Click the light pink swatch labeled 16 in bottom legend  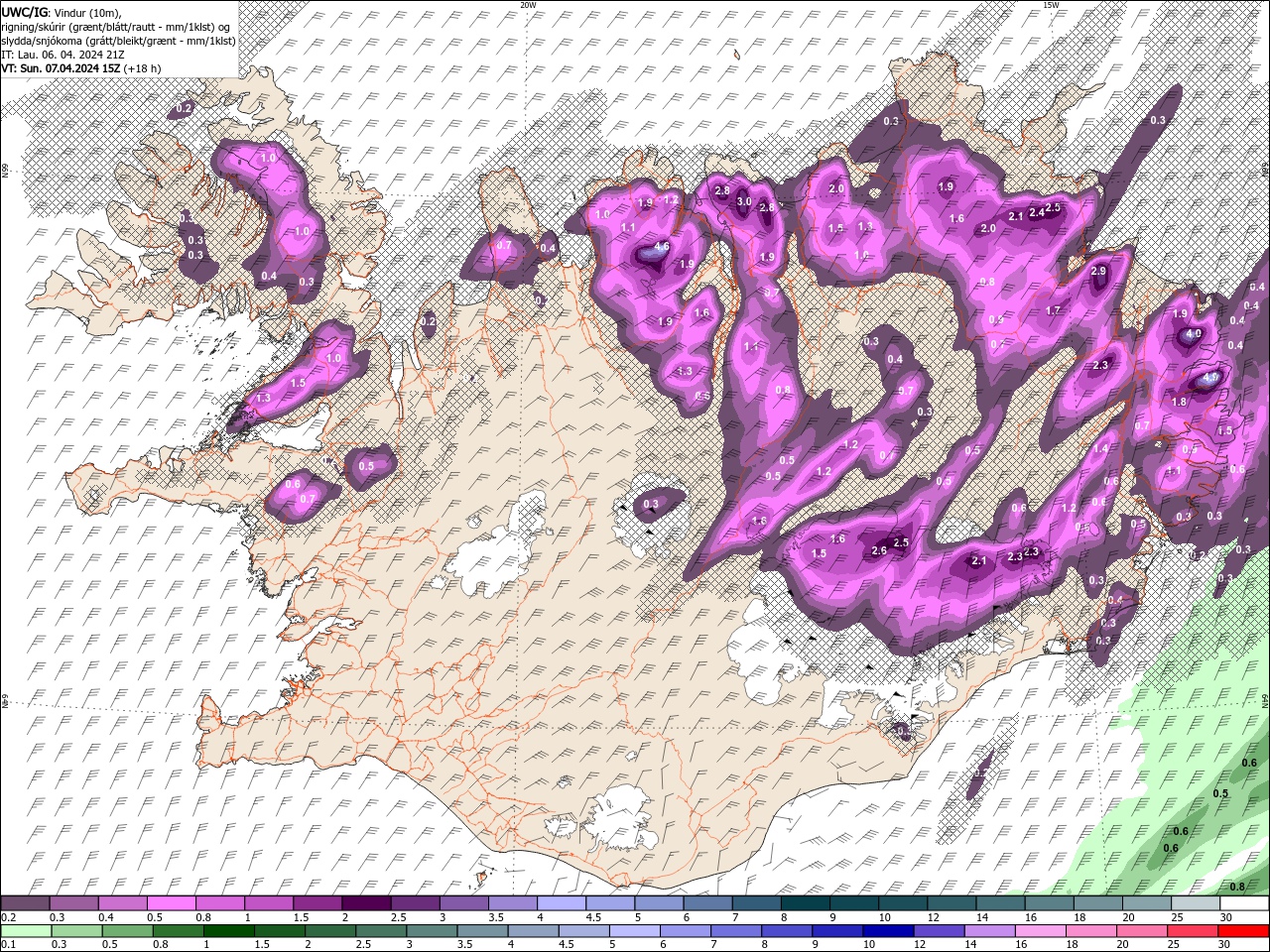pyautogui.click(x=1041, y=930)
